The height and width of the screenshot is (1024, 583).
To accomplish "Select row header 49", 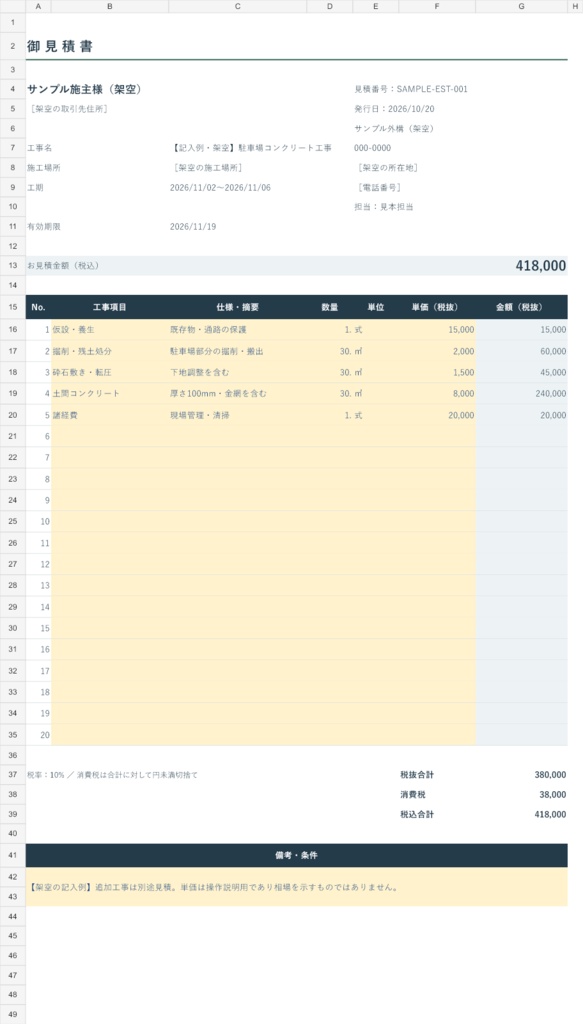I will (13, 1014).
